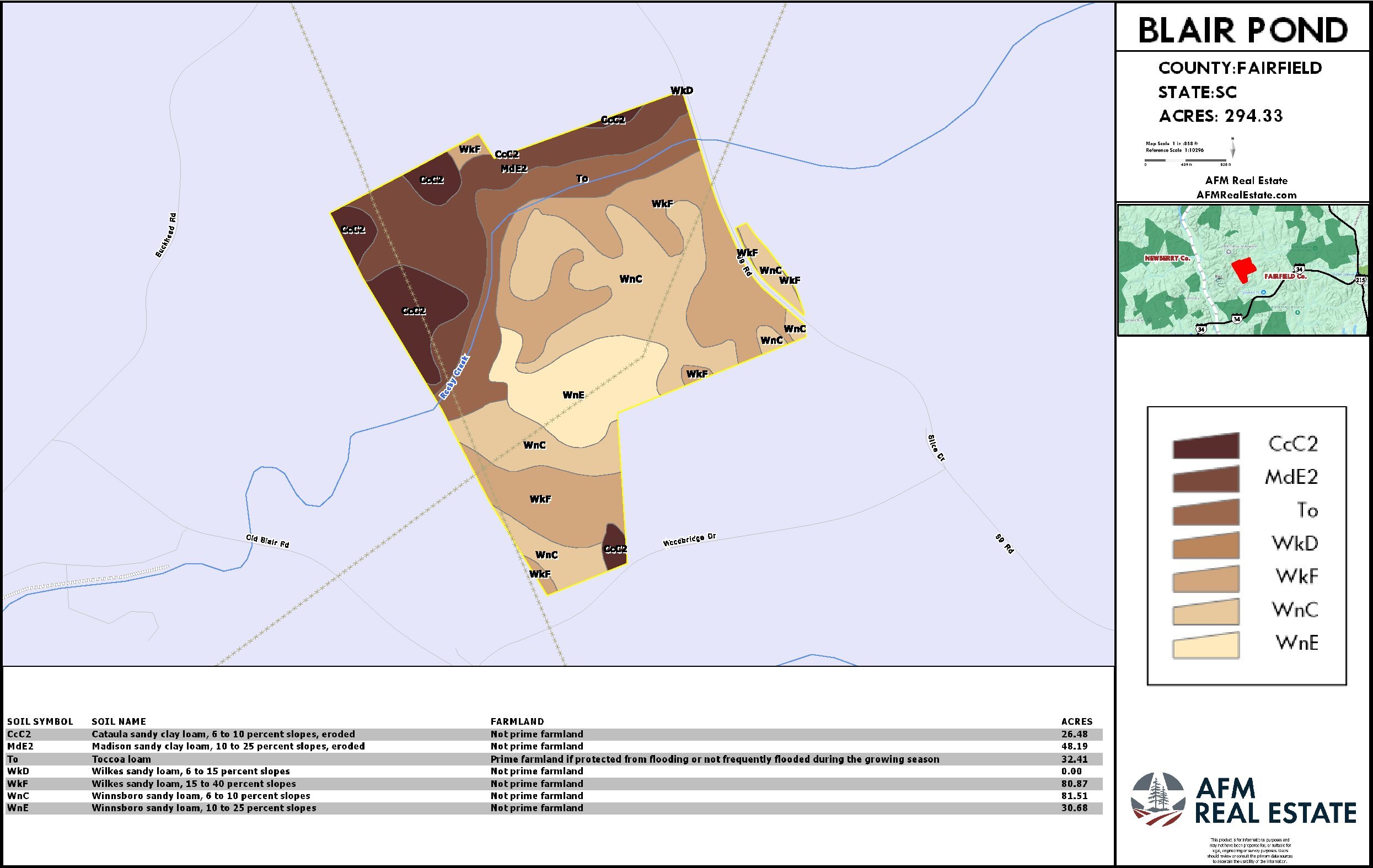Viewport: 1373px width, 868px height.
Task: Click the red parcel on locator map
Action: (1243, 268)
